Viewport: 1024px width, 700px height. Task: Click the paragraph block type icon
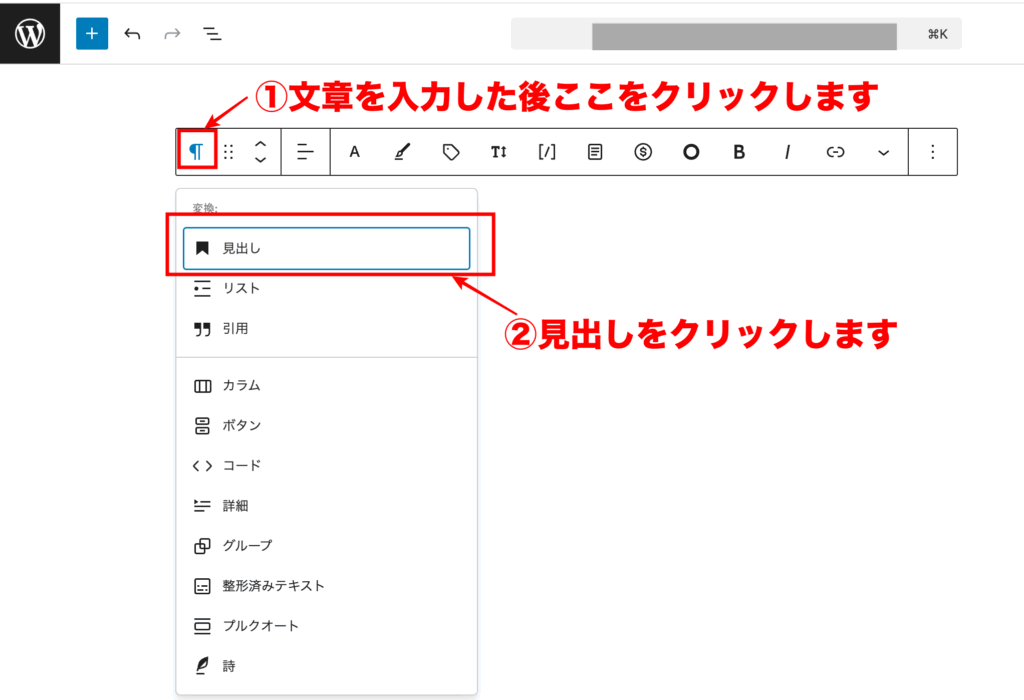coord(198,152)
